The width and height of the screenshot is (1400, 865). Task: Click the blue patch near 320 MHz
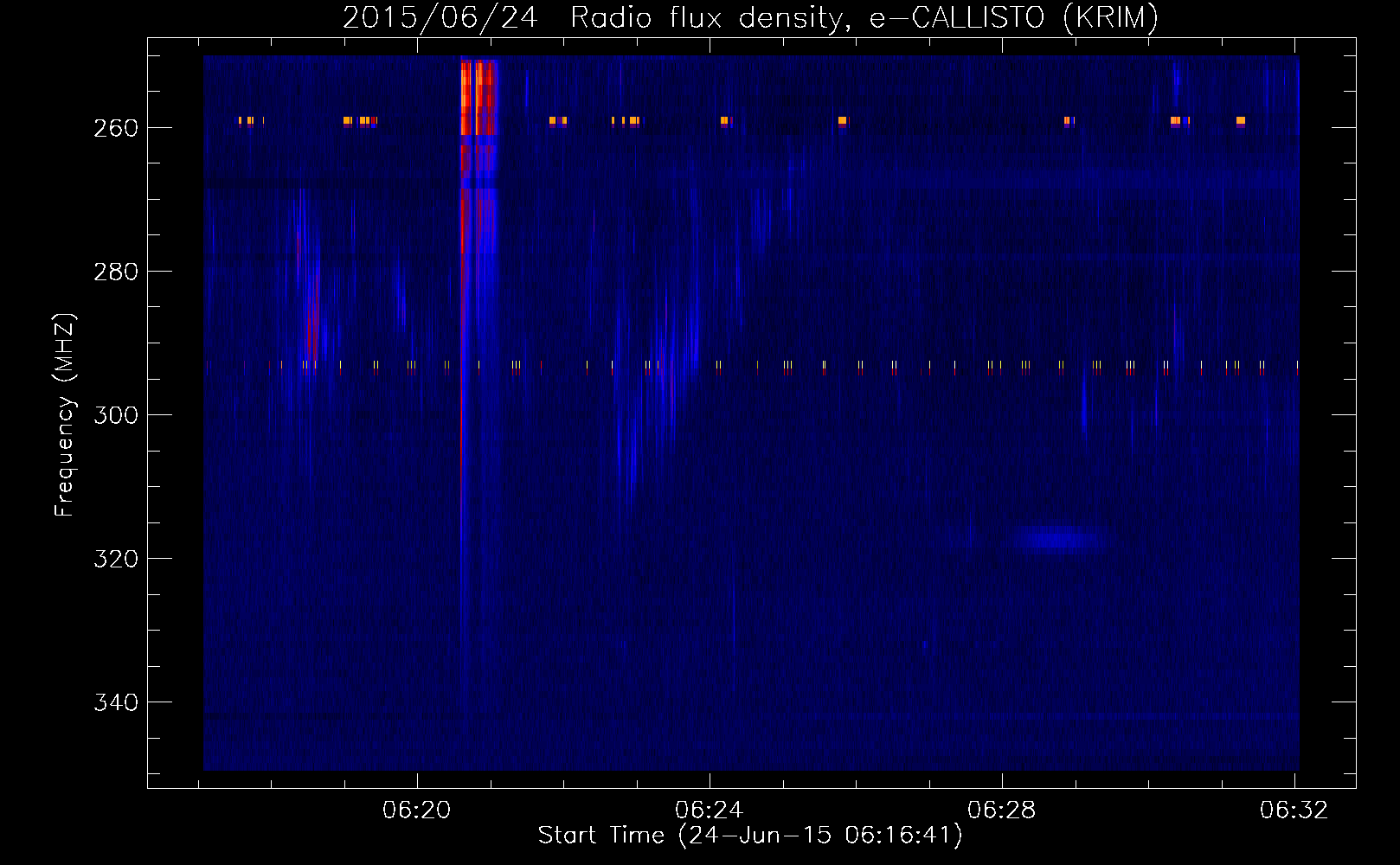1056,540
